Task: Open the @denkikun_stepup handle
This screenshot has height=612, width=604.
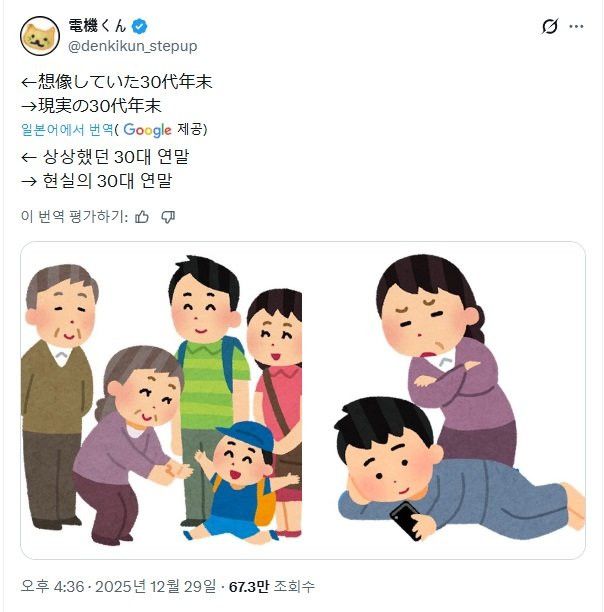Action: pyautogui.click(x=133, y=46)
